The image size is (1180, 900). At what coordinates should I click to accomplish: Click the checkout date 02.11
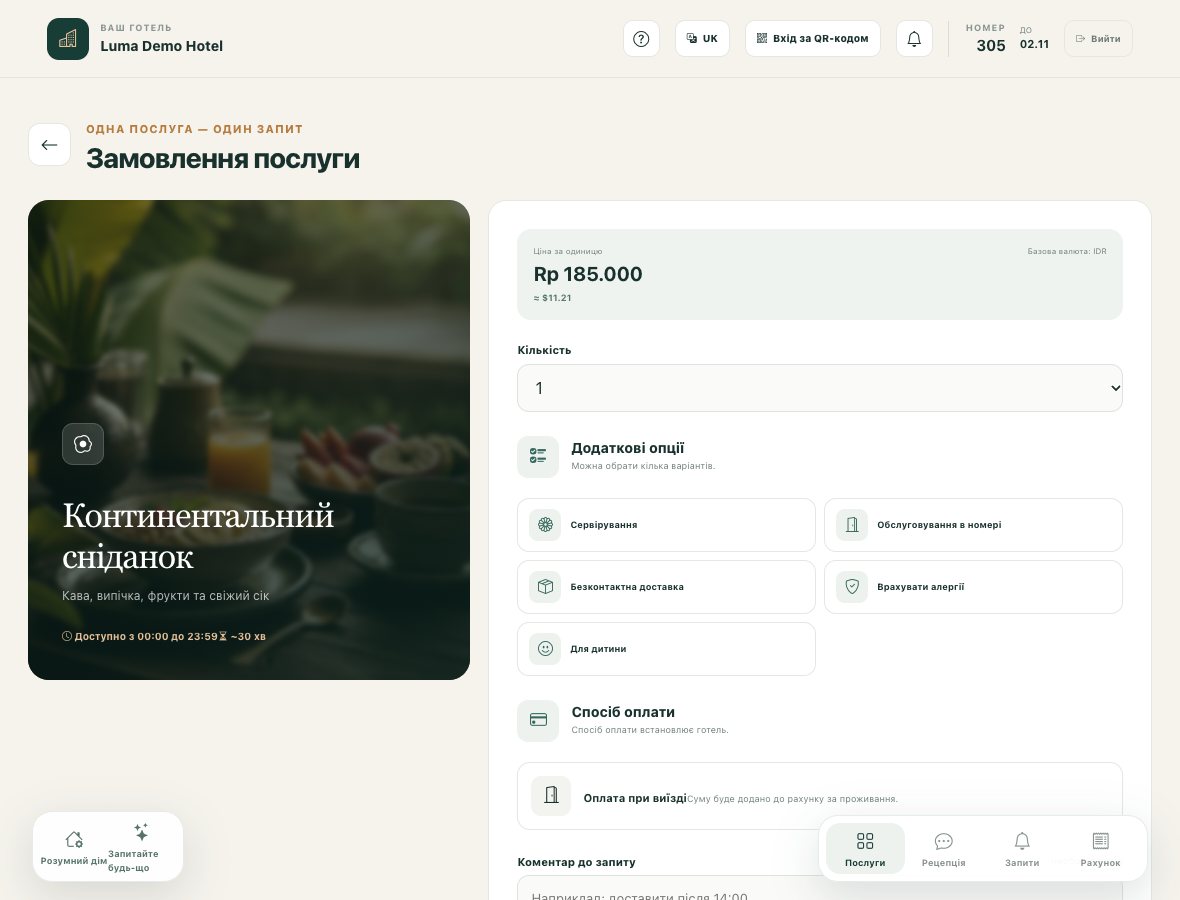coord(1034,44)
